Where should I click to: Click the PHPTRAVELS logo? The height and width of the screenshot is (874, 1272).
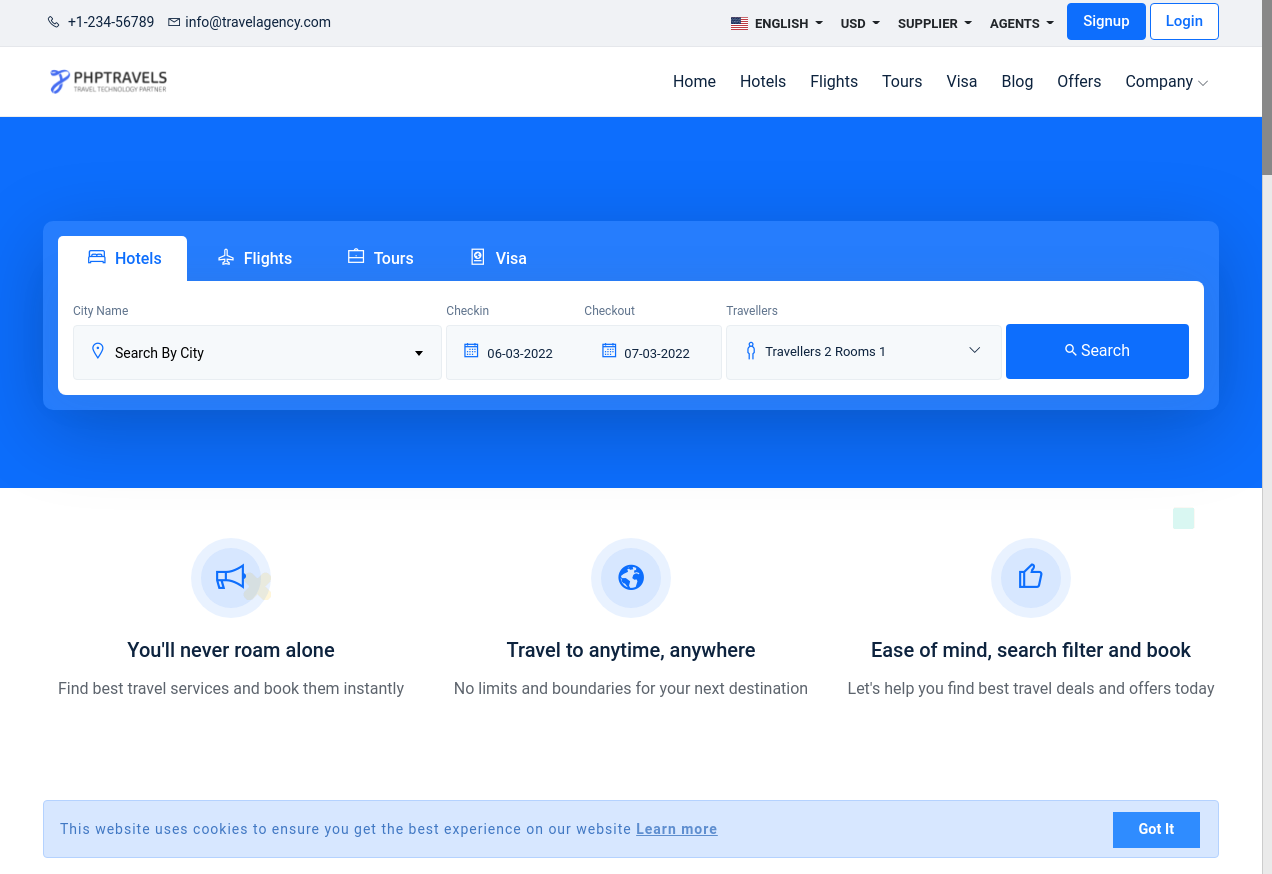click(x=108, y=81)
